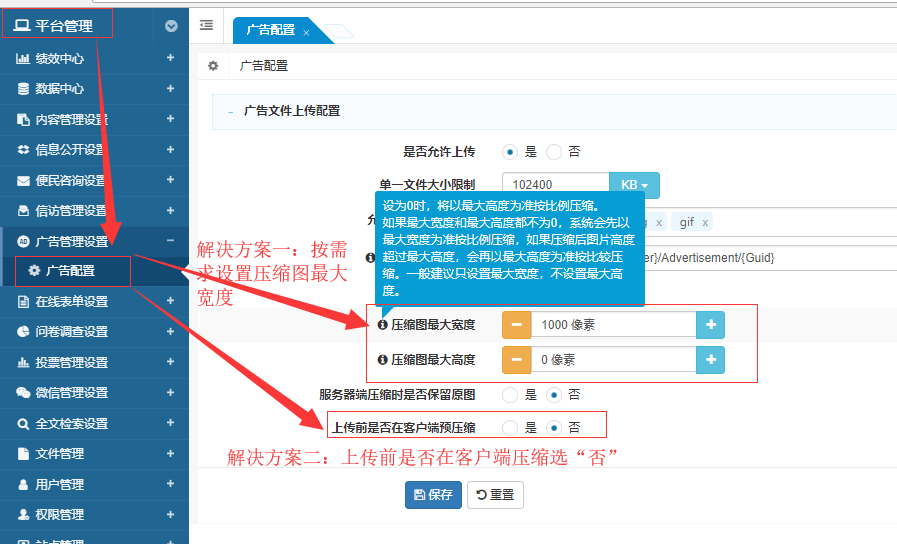Click the info icon beside 压缩图最大宽度
The width and height of the screenshot is (897, 544).
[x=382, y=325]
